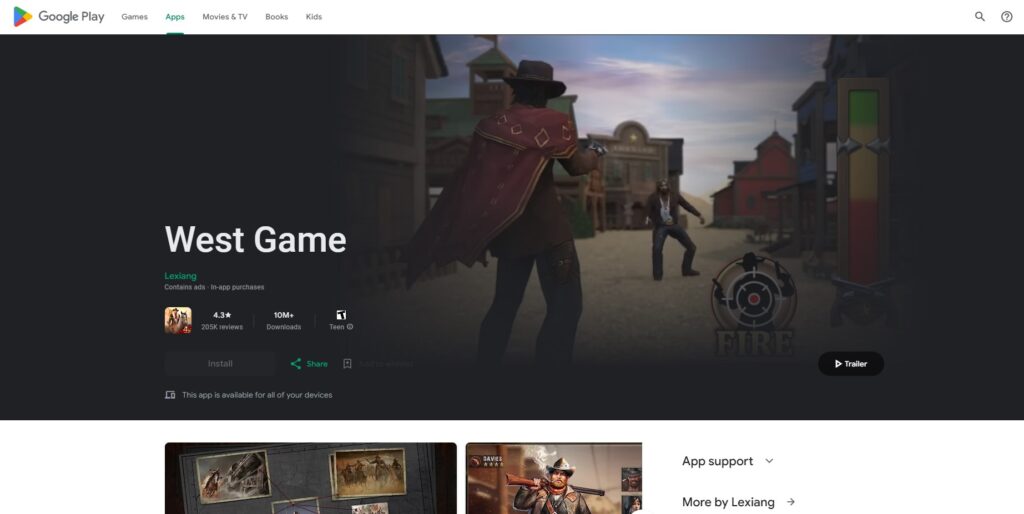Image resolution: width=1024 pixels, height=514 pixels.
Task: Switch to the Games tab
Action: pyautogui.click(x=135, y=17)
